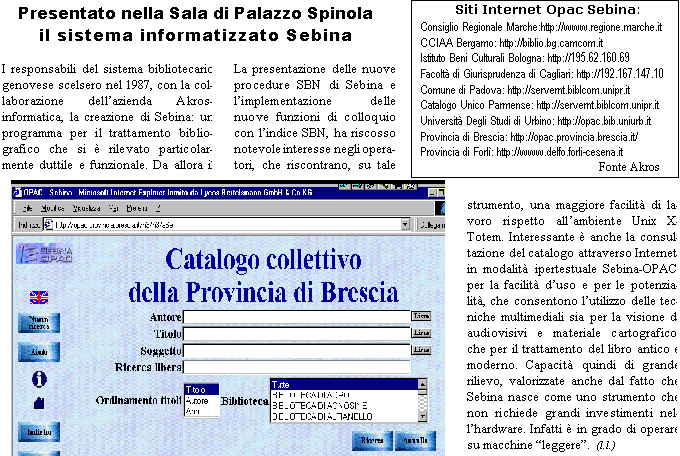Click the Provincia di Forlì URL line
The width and height of the screenshot is (680, 456).
[521, 152]
